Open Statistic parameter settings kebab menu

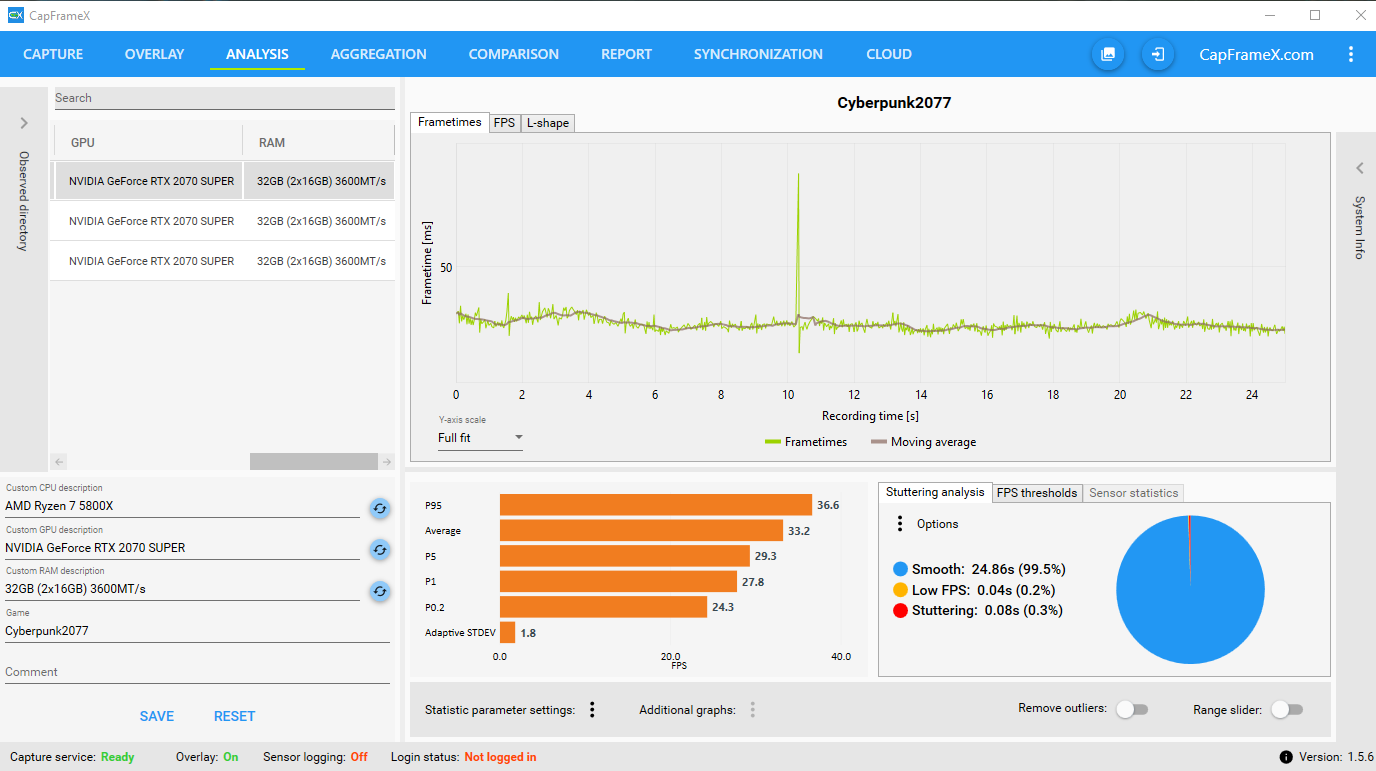(592, 709)
